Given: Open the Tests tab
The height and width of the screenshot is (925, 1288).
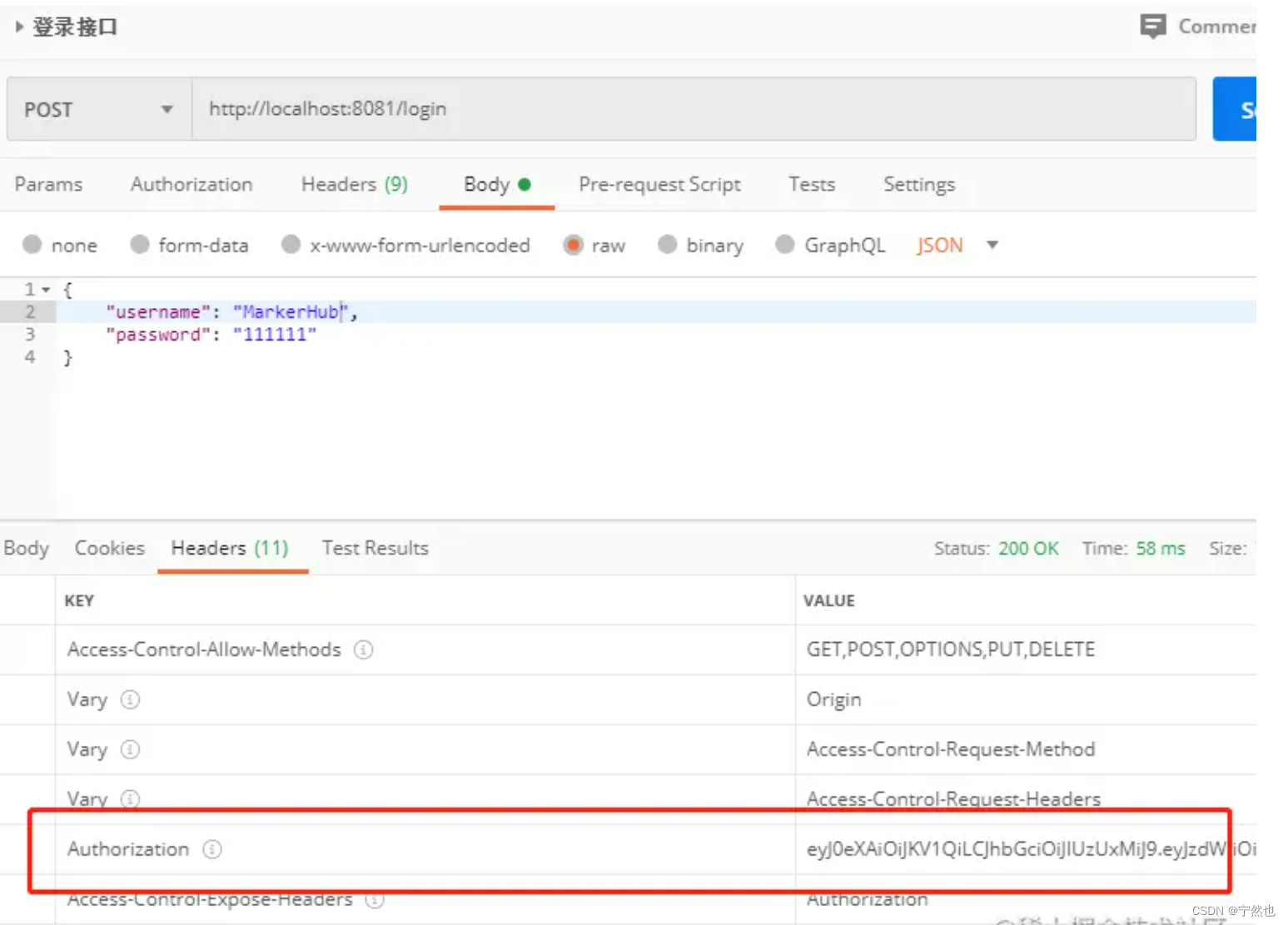Looking at the screenshot, I should [812, 184].
